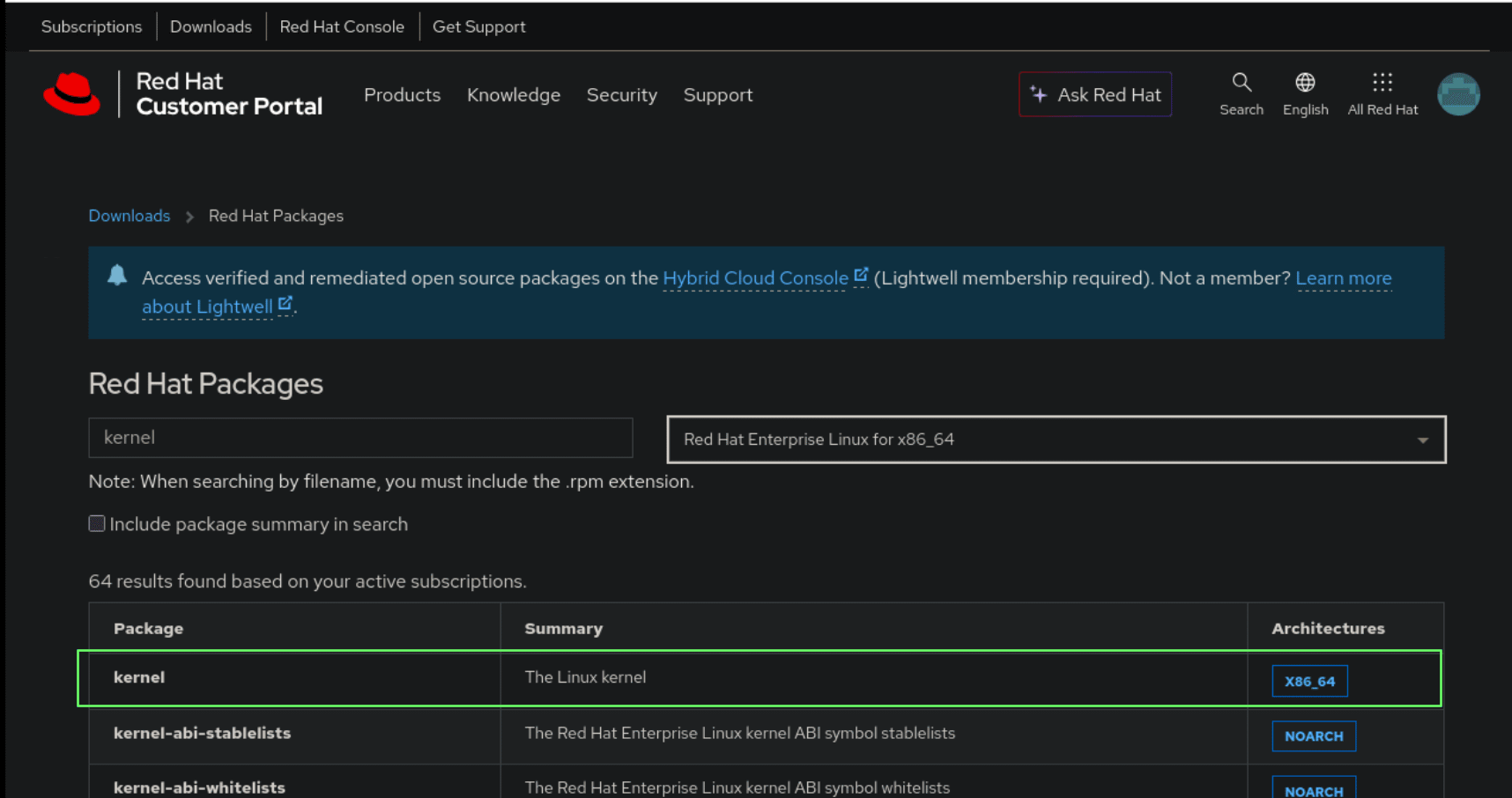Click the sparkle icon on Ask Red Hat
Viewport: 1512px width, 798px height.
tap(1039, 94)
